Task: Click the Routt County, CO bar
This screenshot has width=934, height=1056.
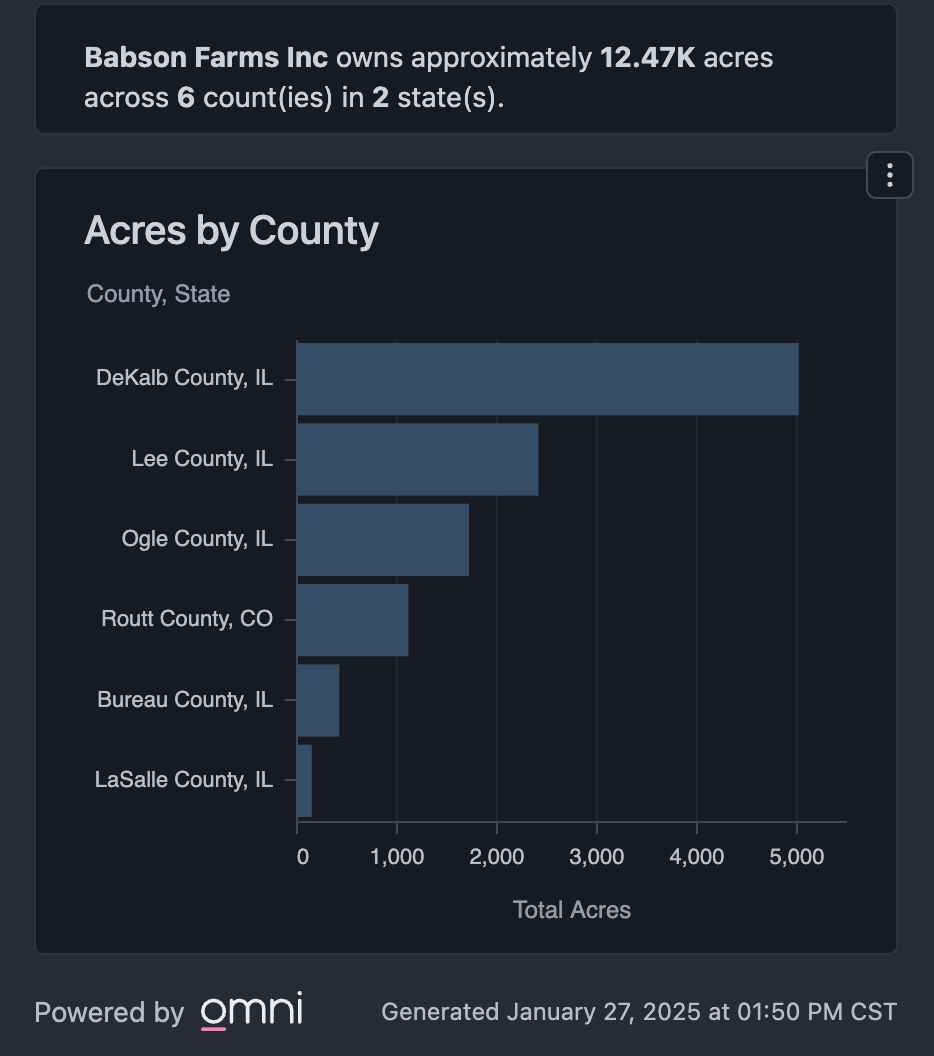Action: pyautogui.click(x=352, y=620)
